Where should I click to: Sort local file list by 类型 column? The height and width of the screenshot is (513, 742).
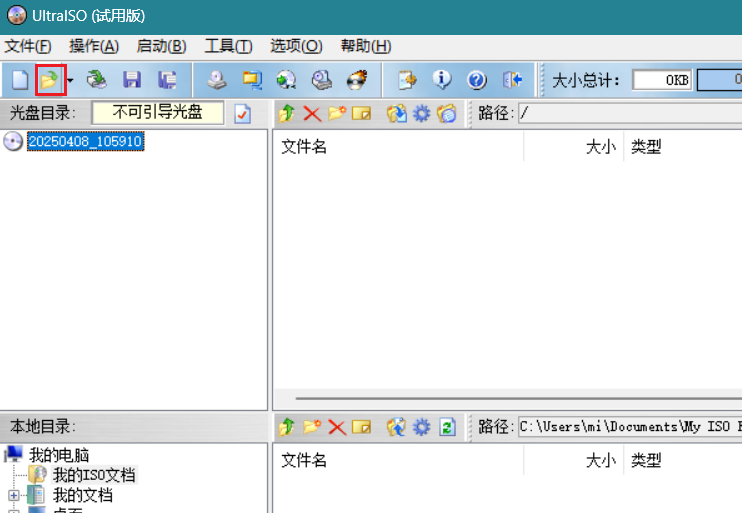(683, 460)
